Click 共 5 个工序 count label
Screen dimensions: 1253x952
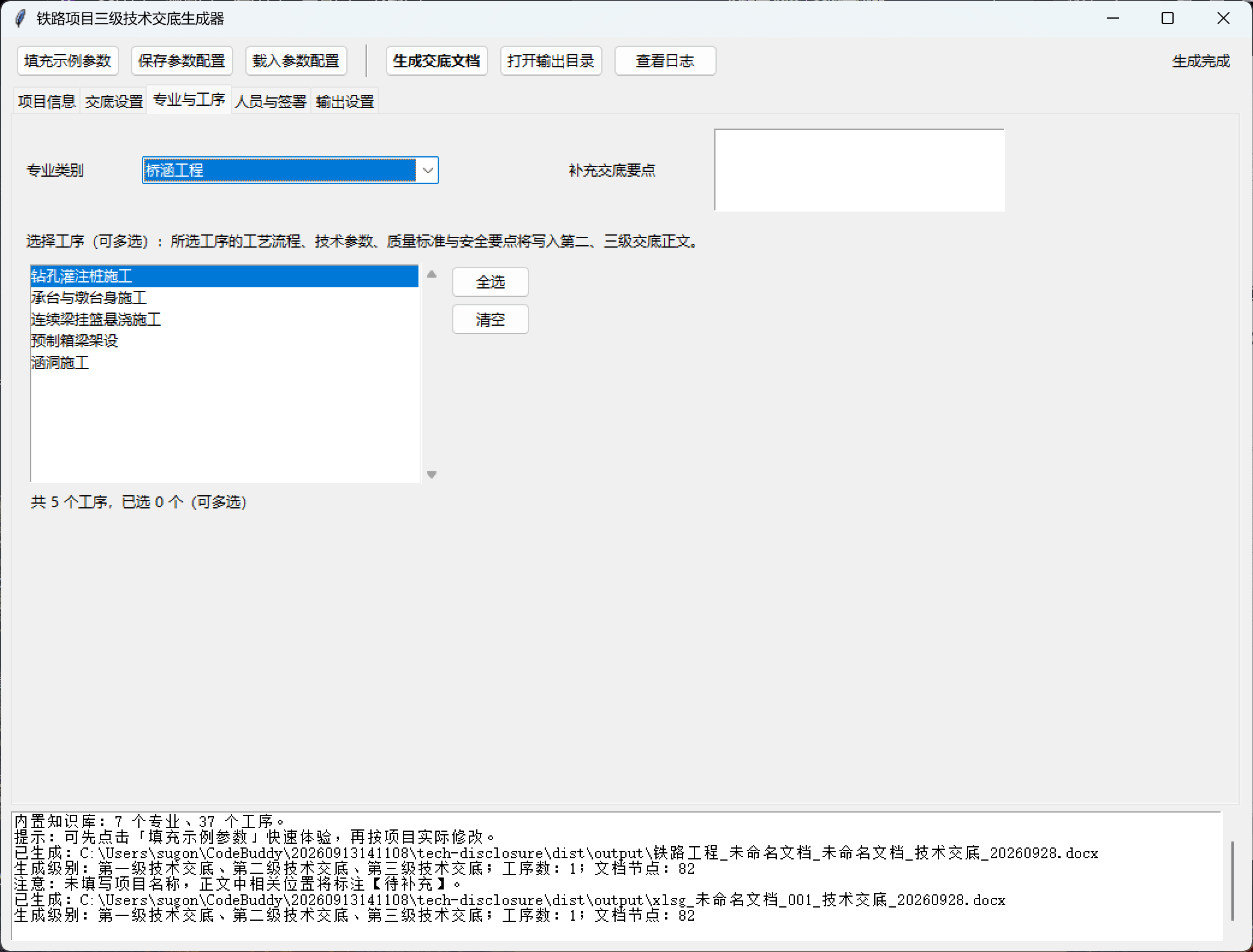point(139,502)
